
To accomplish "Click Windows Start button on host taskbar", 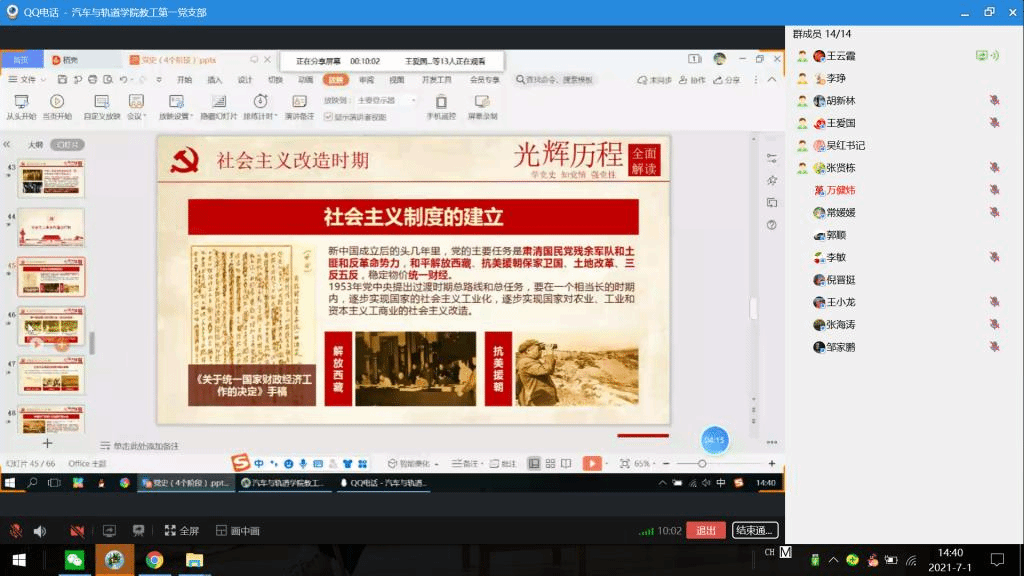I will [19, 560].
